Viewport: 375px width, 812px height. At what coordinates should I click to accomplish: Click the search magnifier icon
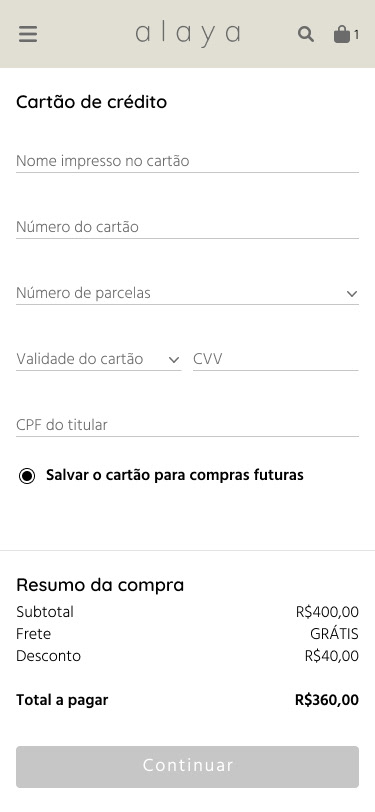306,34
